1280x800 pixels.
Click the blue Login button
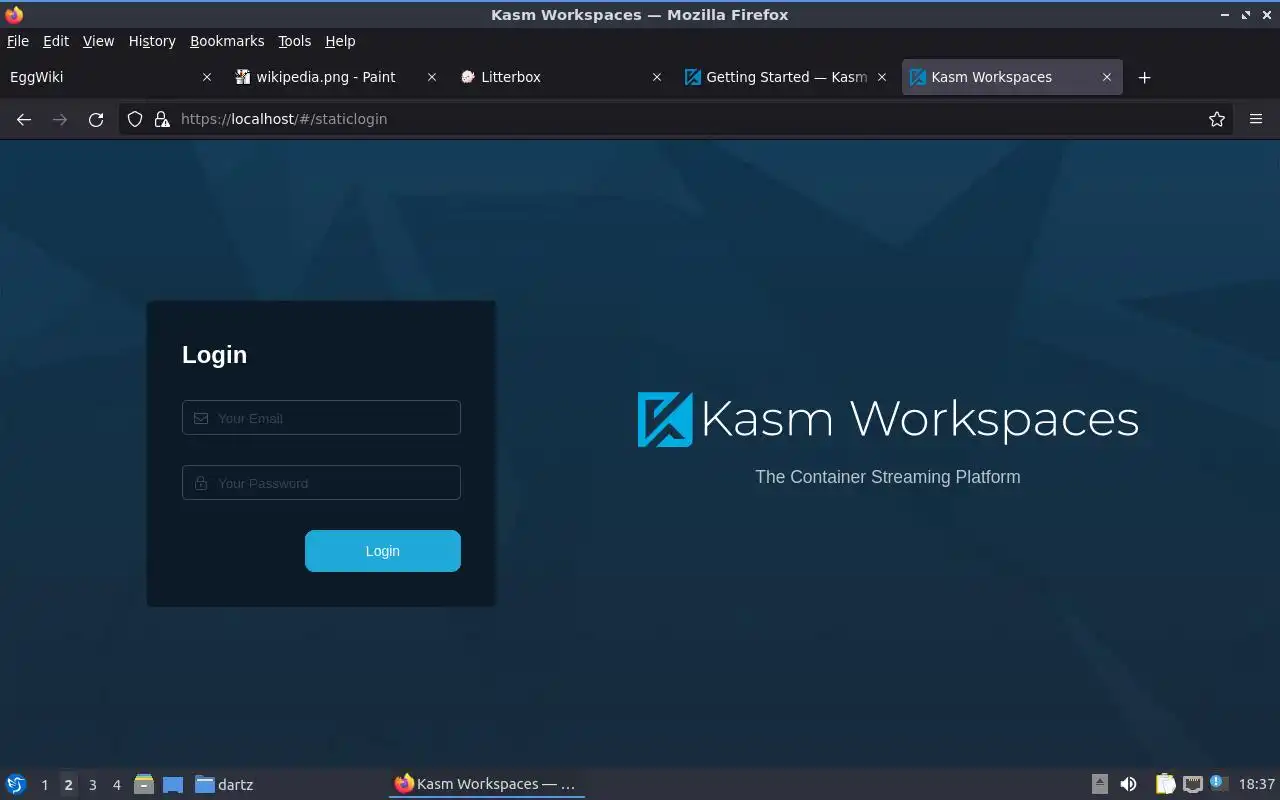coord(383,551)
